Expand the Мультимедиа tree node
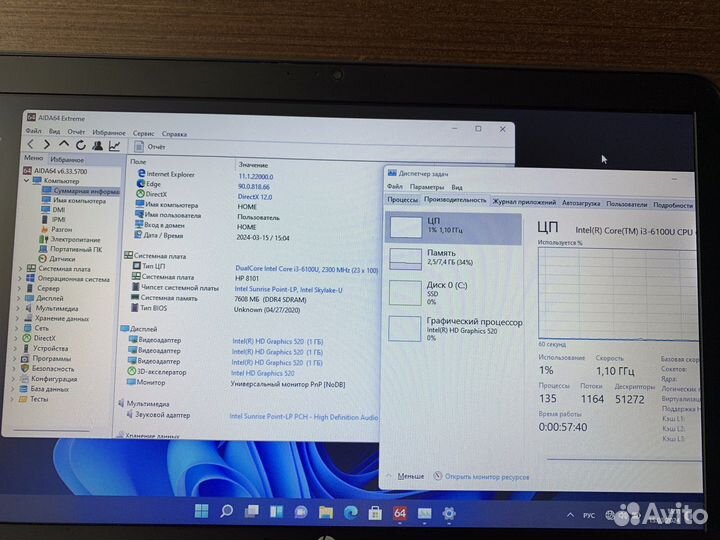Viewport: 720px width, 540px height. pos(18,308)
